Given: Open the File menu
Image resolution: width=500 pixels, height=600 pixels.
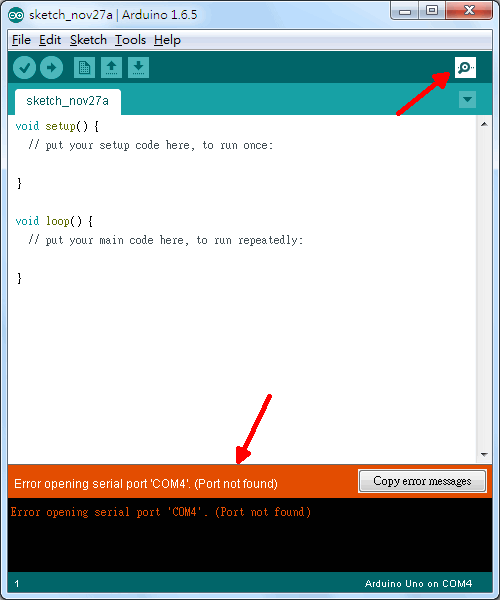Looking at the screenshot, I should [x=21, y=40].
